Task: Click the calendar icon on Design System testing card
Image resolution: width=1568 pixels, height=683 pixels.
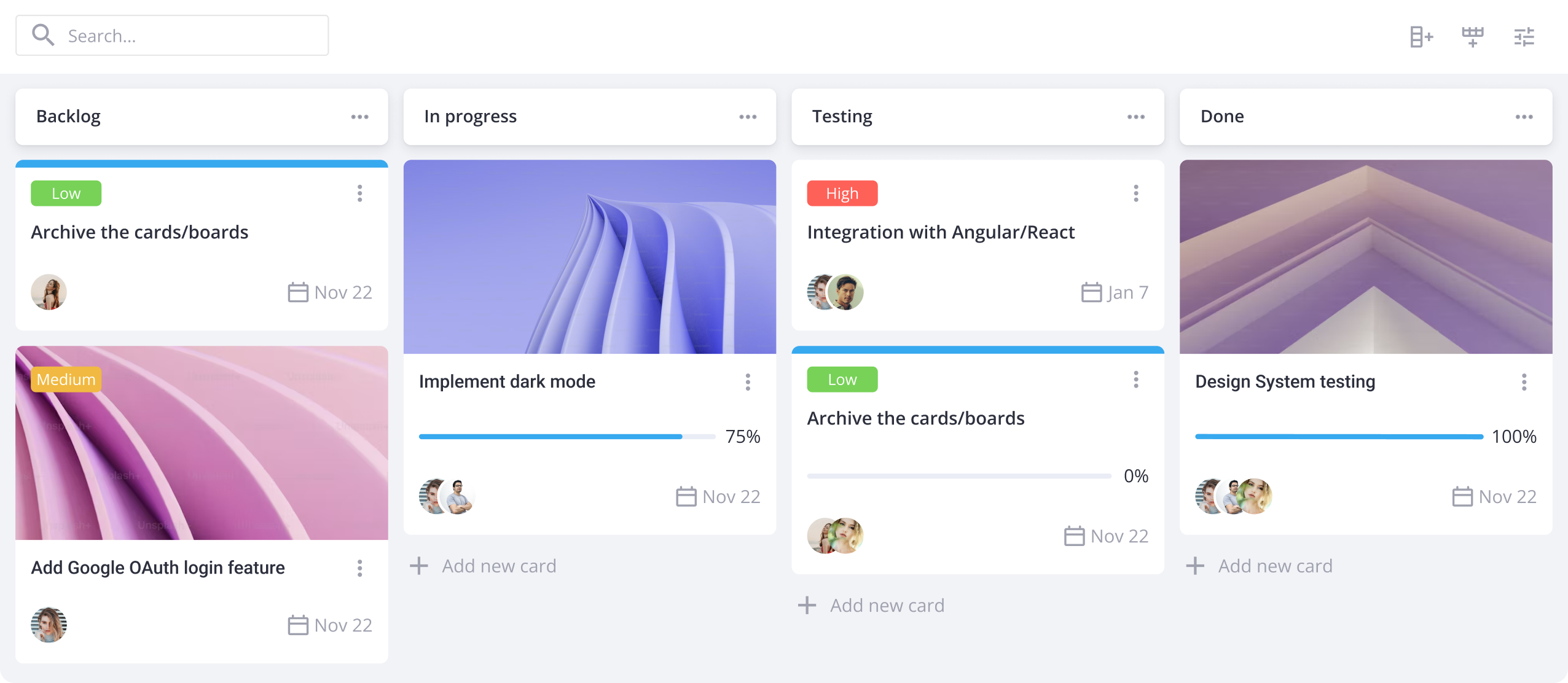Action: 1462,496
